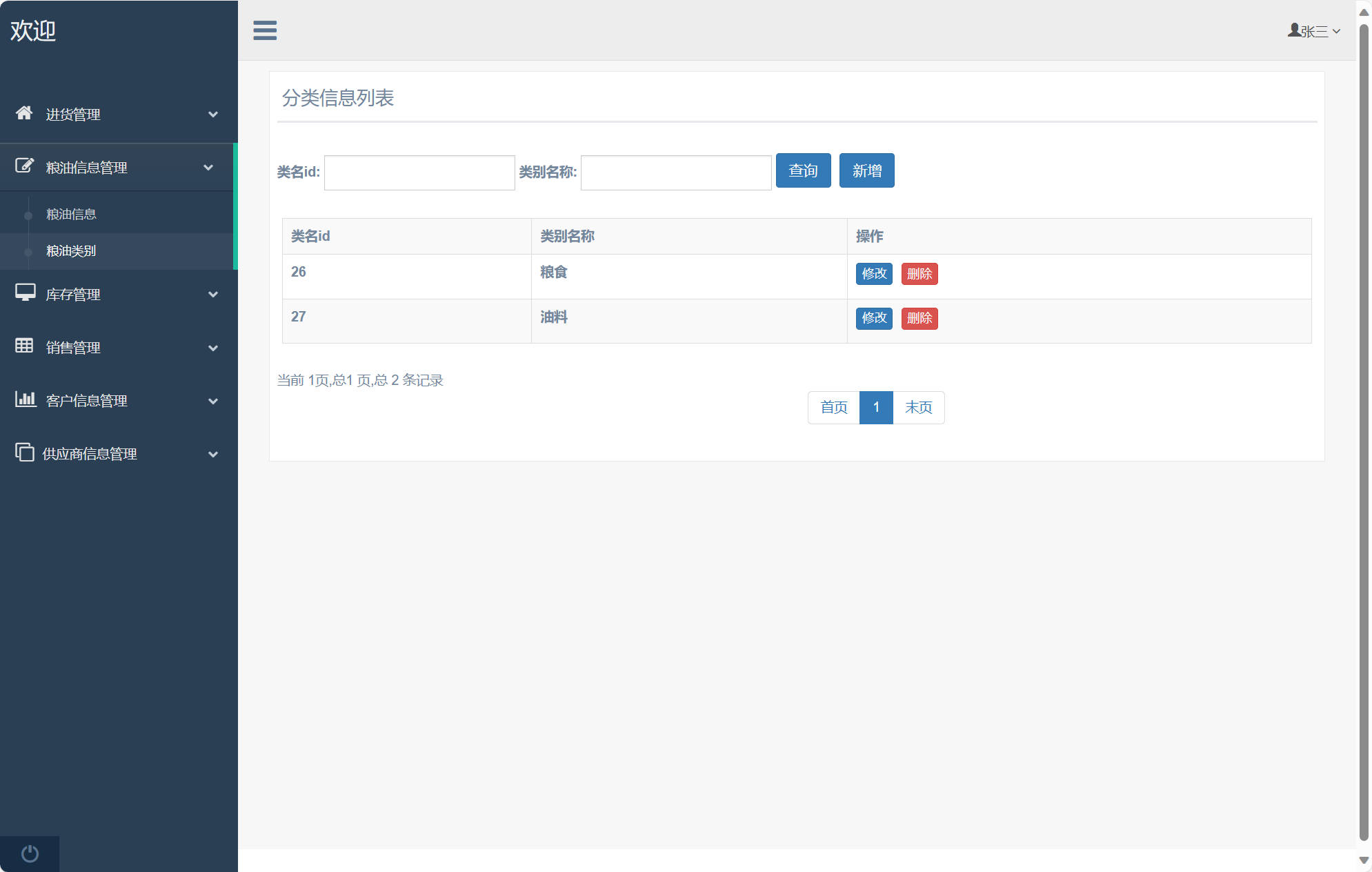
Task: Click the hamburger menu icon
Action: tap(265, 30)
